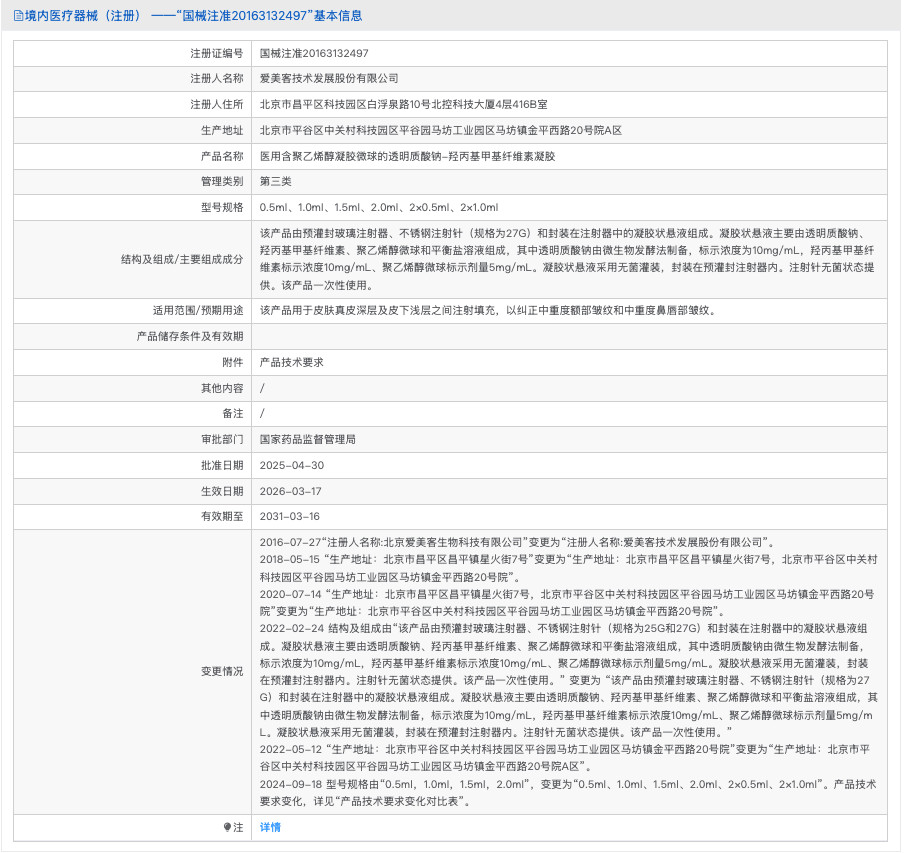Click the 结构及组成 description paragraph
Viewport: 904px width, 853px height.
[567, 258]
